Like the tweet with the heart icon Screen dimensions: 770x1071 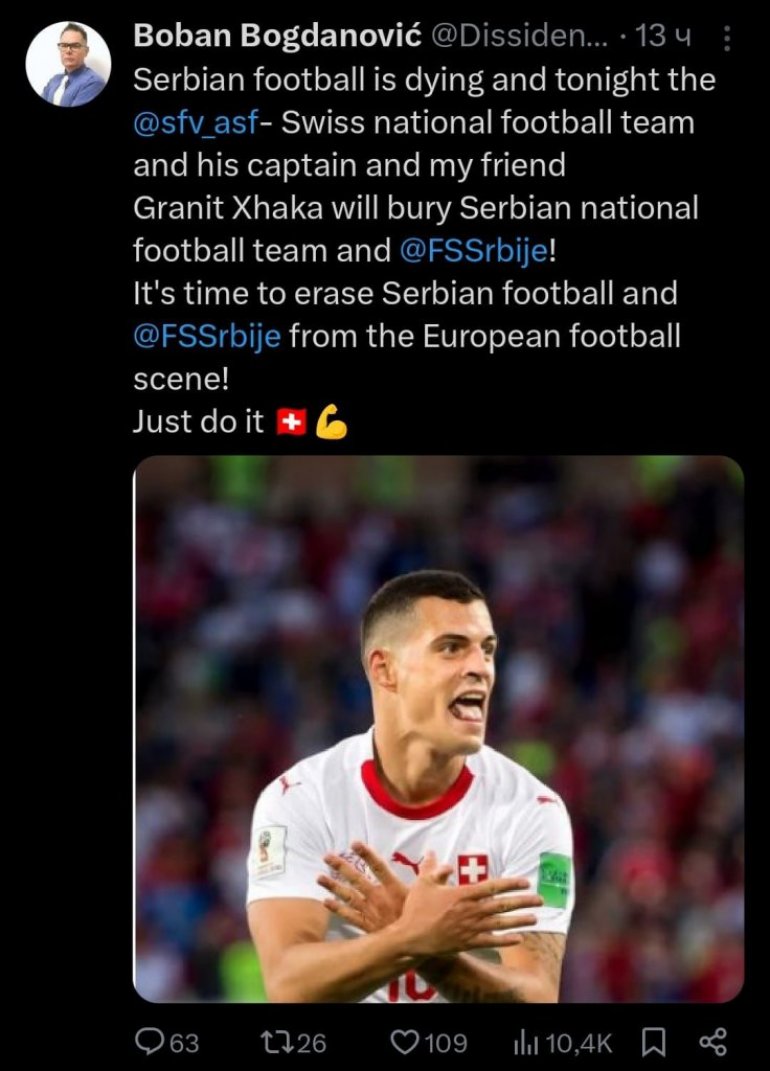pyautogui.click(x=404, y=1042)
